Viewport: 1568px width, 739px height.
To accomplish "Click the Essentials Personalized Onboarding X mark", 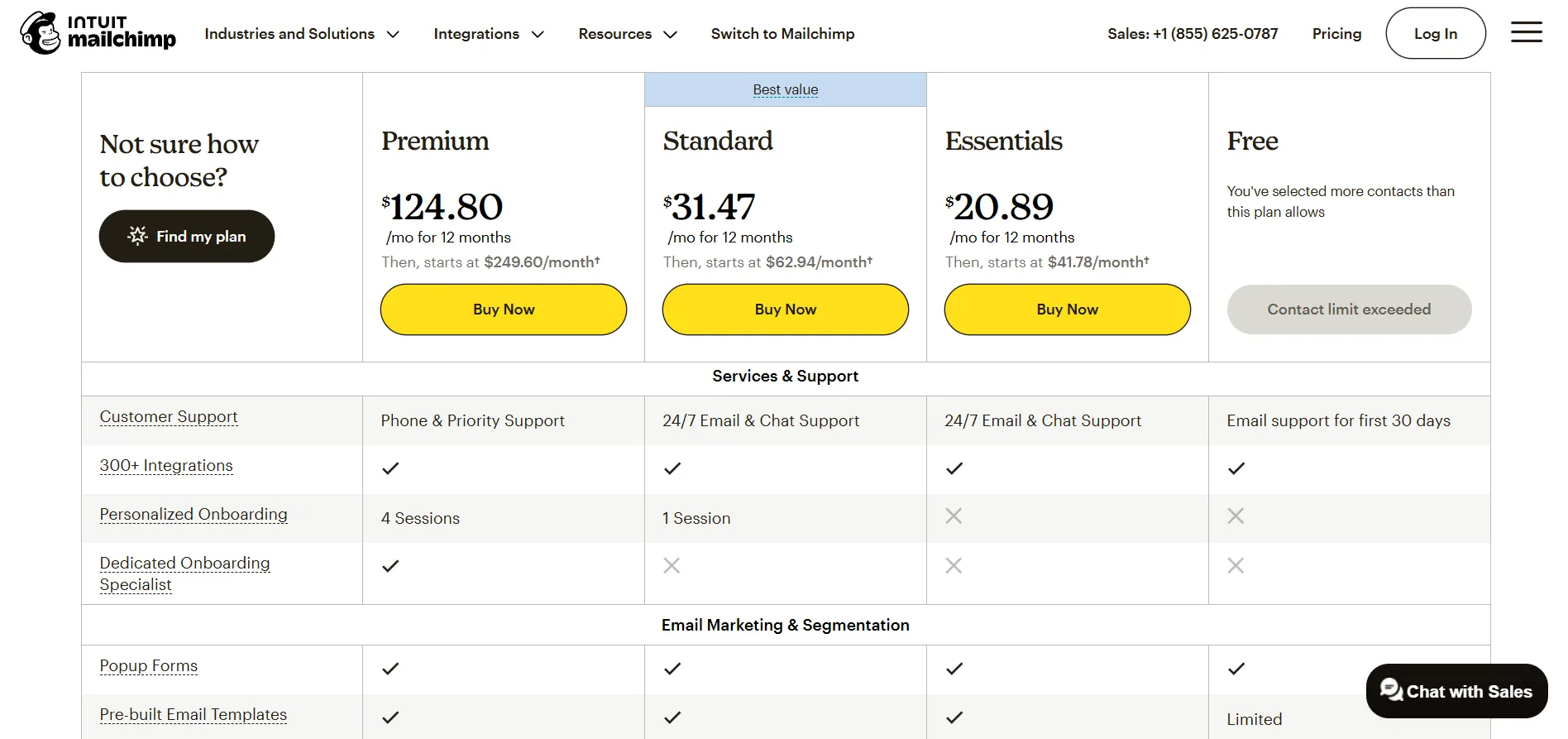I will [x=954, y=516].
